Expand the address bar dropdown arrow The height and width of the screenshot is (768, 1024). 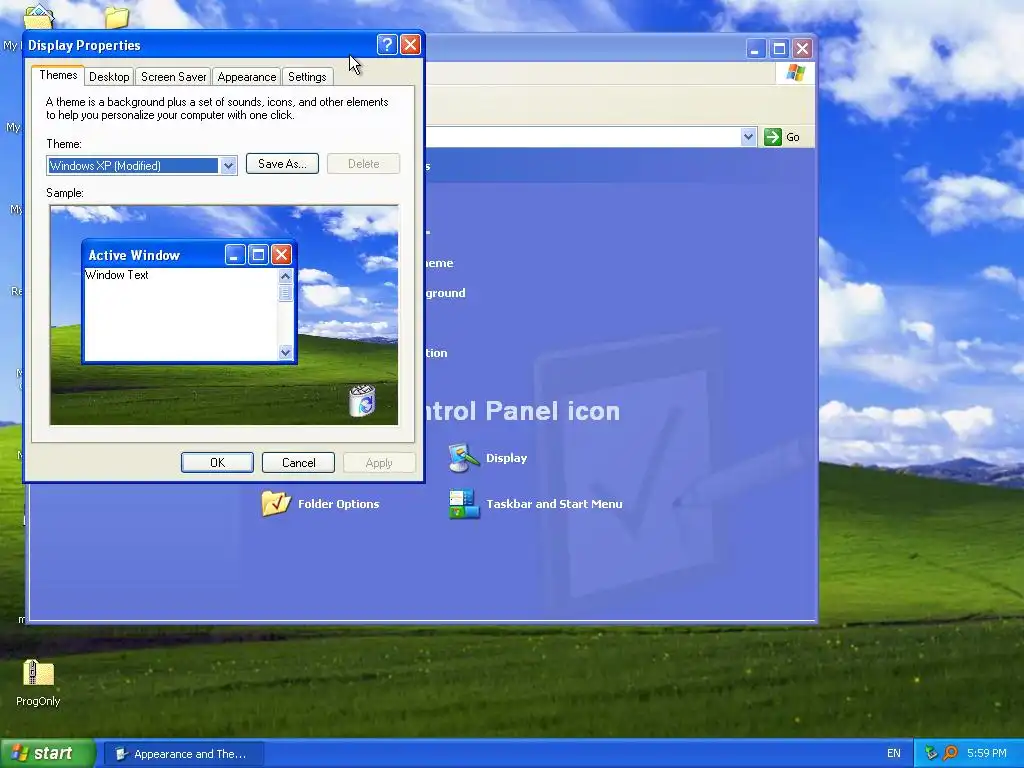pos(748,136)
